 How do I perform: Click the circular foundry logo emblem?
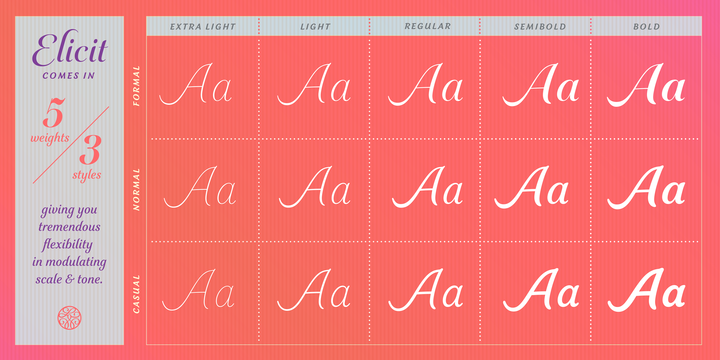pyautogui.click(x=69, y=318)
